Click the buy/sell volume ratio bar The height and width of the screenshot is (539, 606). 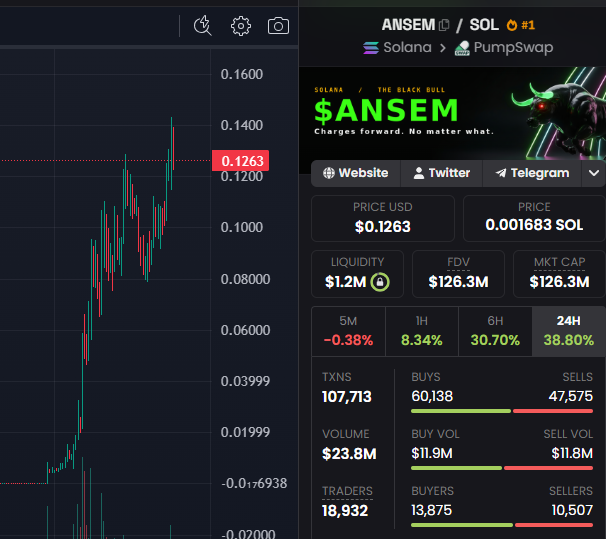pyautogui.click(x=502, y=468)
